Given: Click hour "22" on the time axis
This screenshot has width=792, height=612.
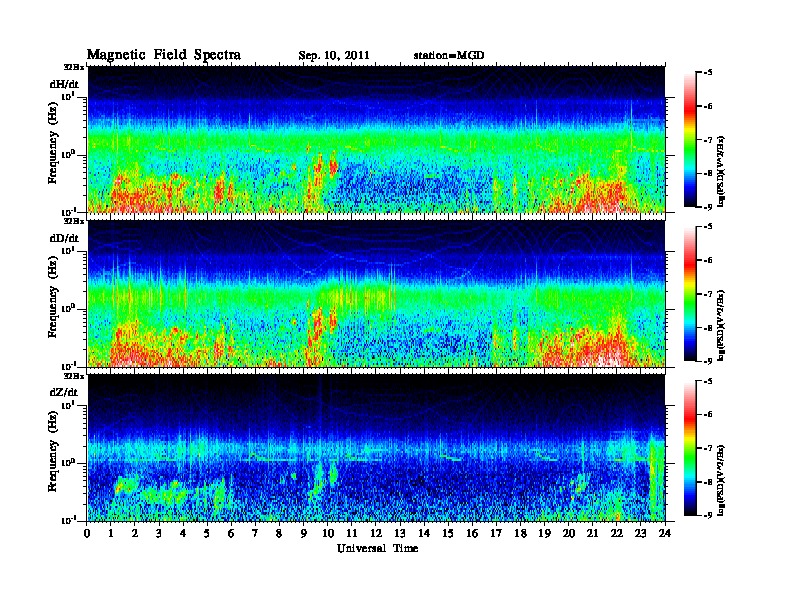Looking at the screenshot, I should pos(617,533).
